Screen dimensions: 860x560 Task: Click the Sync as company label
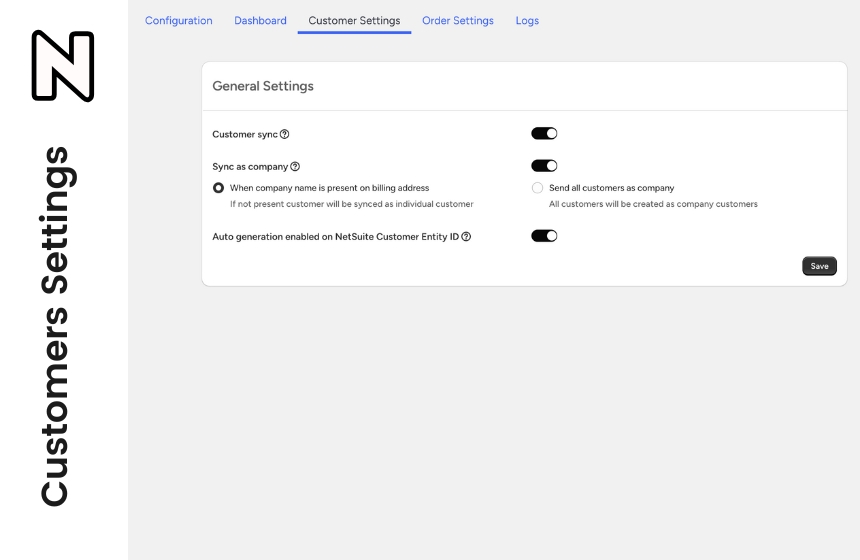click(250, 167)
